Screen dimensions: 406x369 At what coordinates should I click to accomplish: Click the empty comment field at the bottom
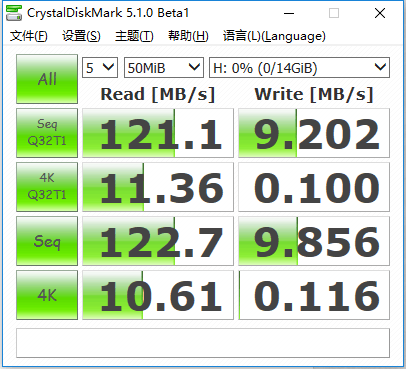pos(203,343)
